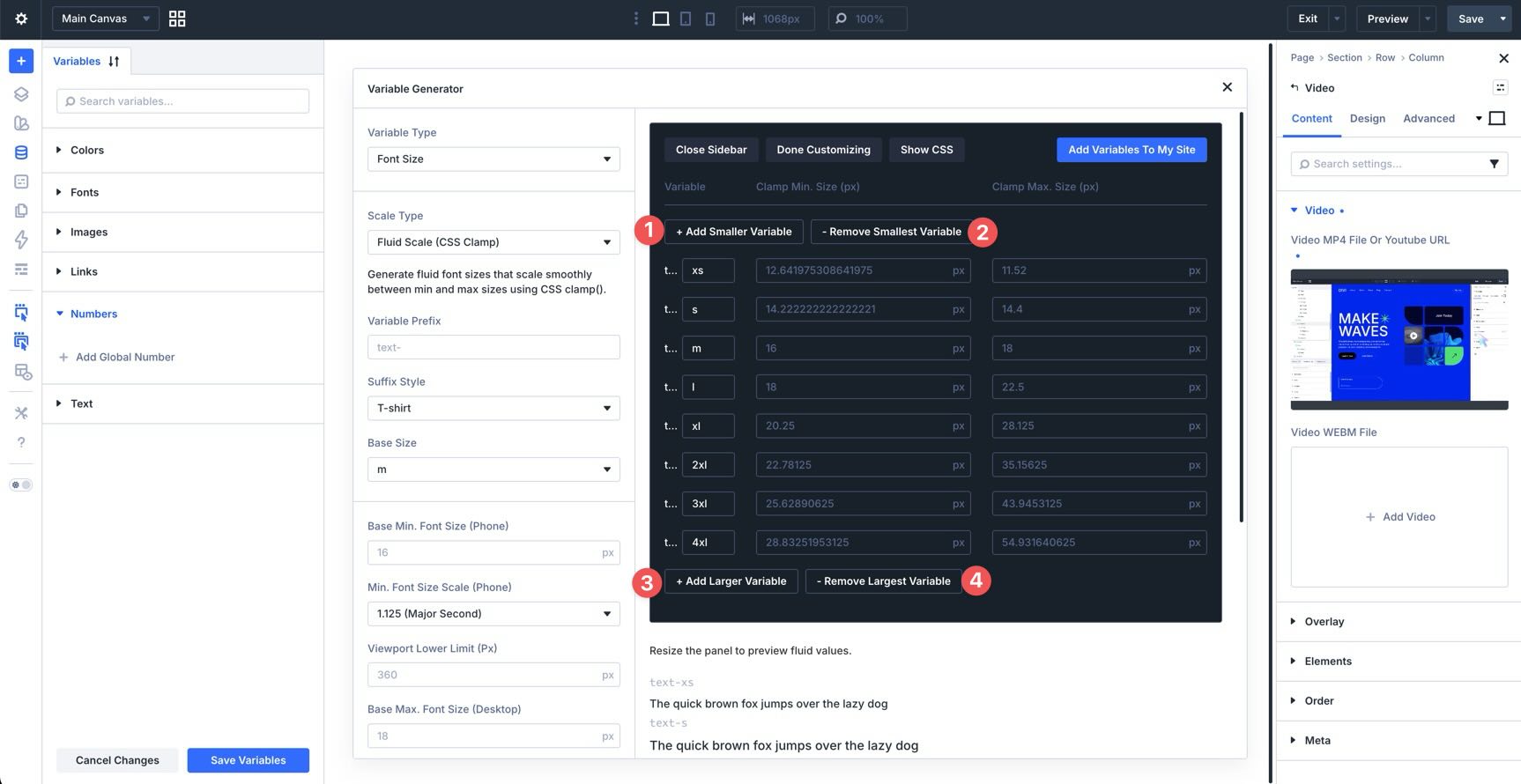This screenshot has width=1521, height=784.
Task: Click the blue plus add-module icon
Action: click(x=21, y=61)
